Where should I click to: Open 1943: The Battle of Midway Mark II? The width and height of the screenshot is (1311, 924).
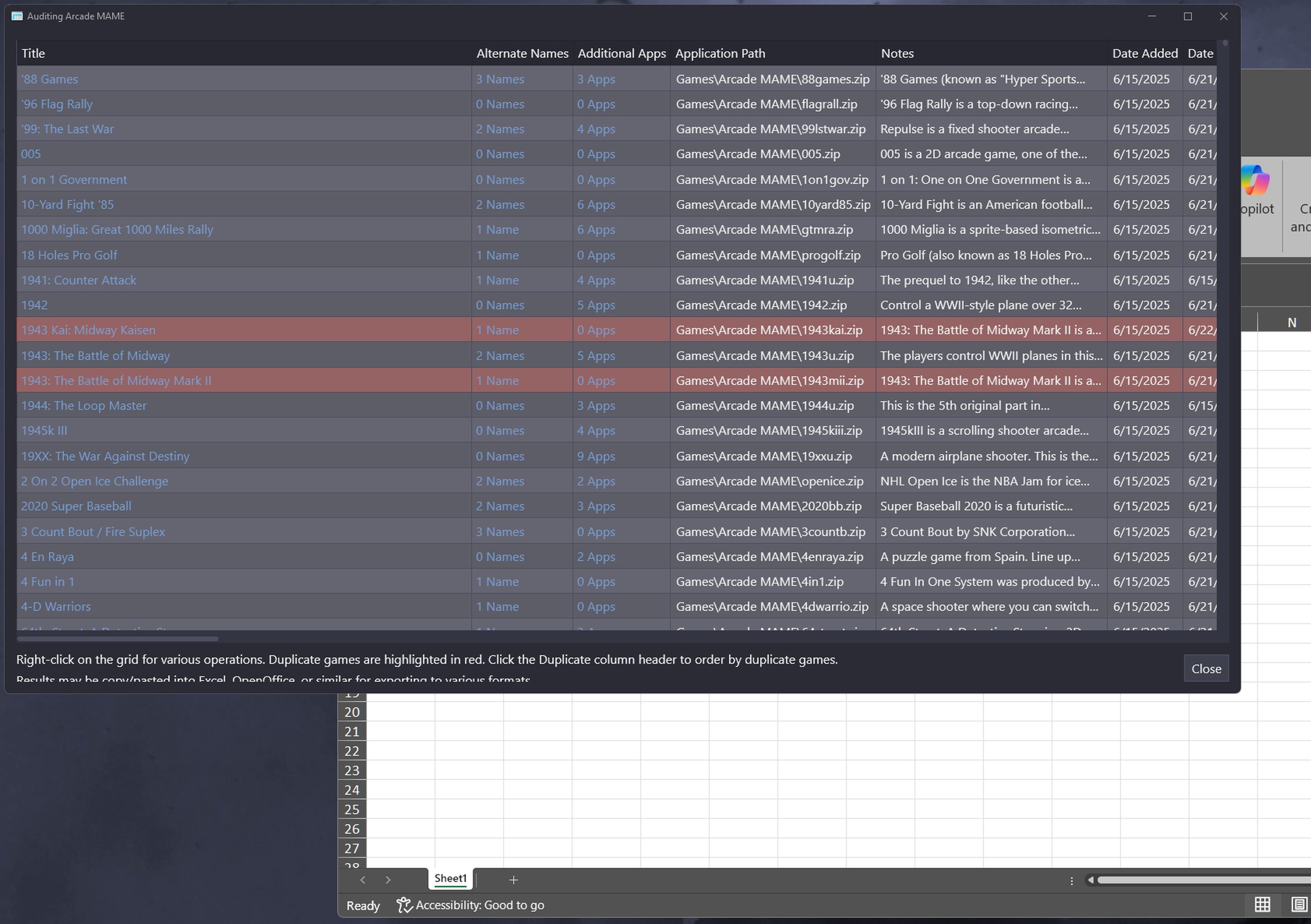coord(116,380)
